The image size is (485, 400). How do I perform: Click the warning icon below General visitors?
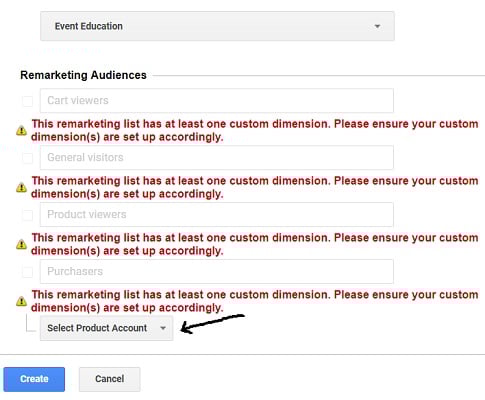(21, 188)
